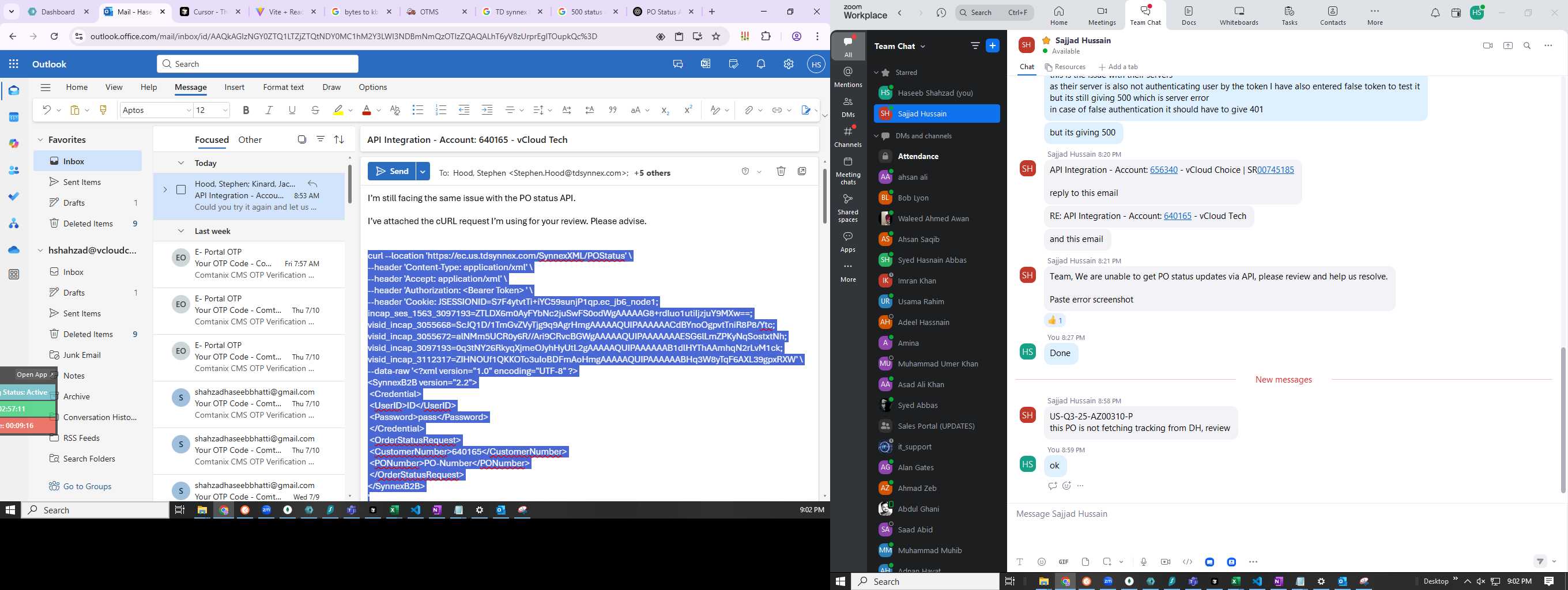Start new chat with Zoom plus button
Screen dimensions: 1568x590
[x=993, y=46]
